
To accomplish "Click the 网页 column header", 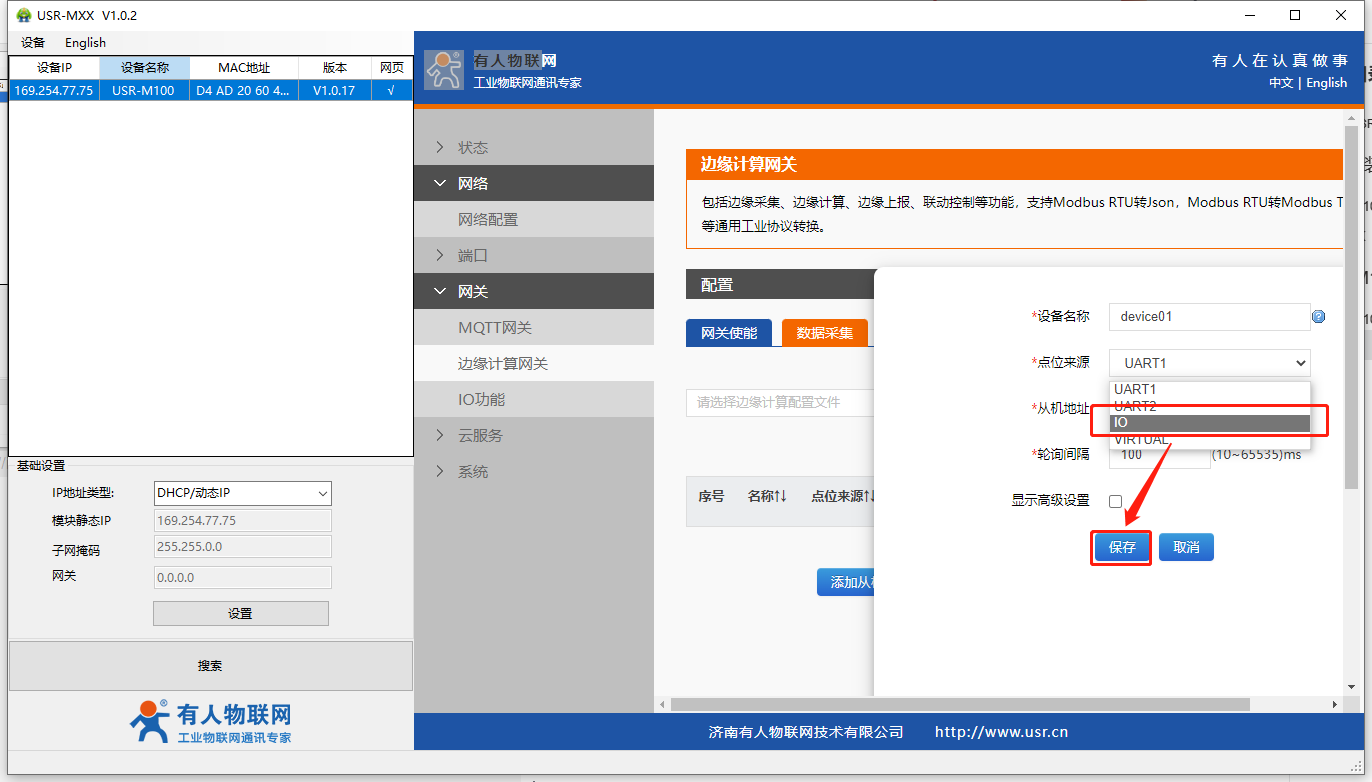I will point(391,68).
